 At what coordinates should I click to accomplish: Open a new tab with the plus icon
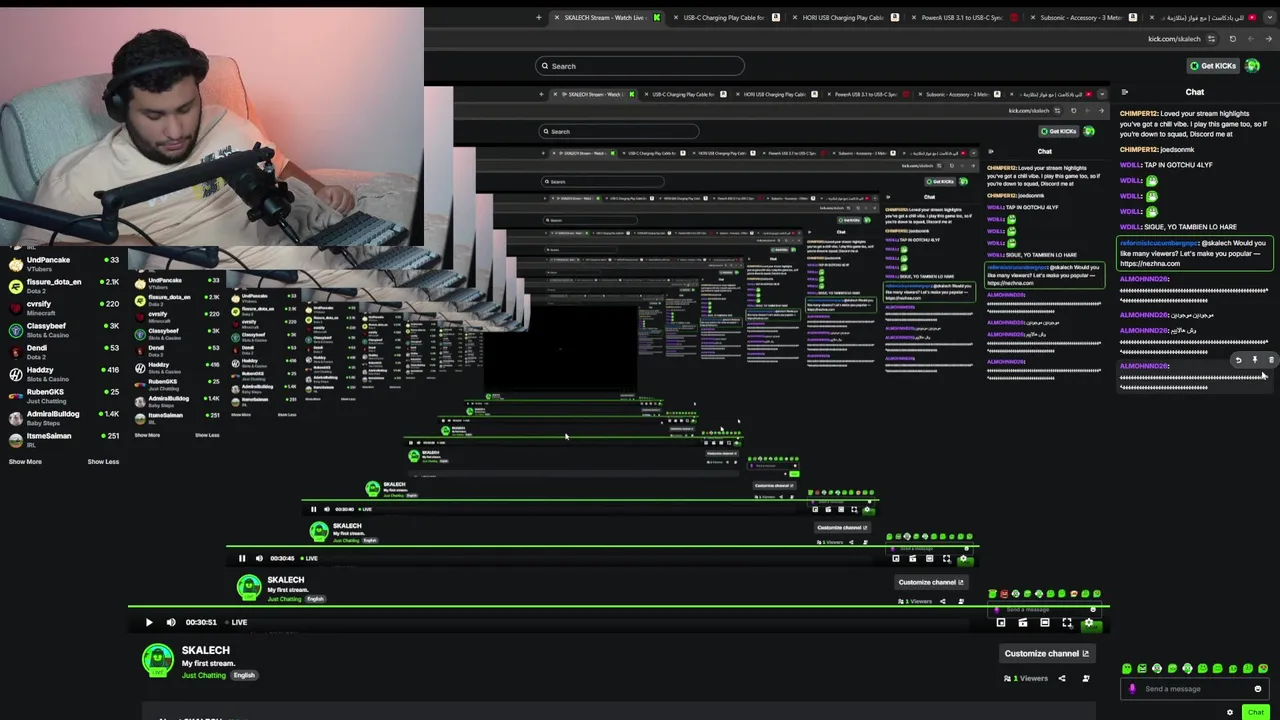pos(538,17)
